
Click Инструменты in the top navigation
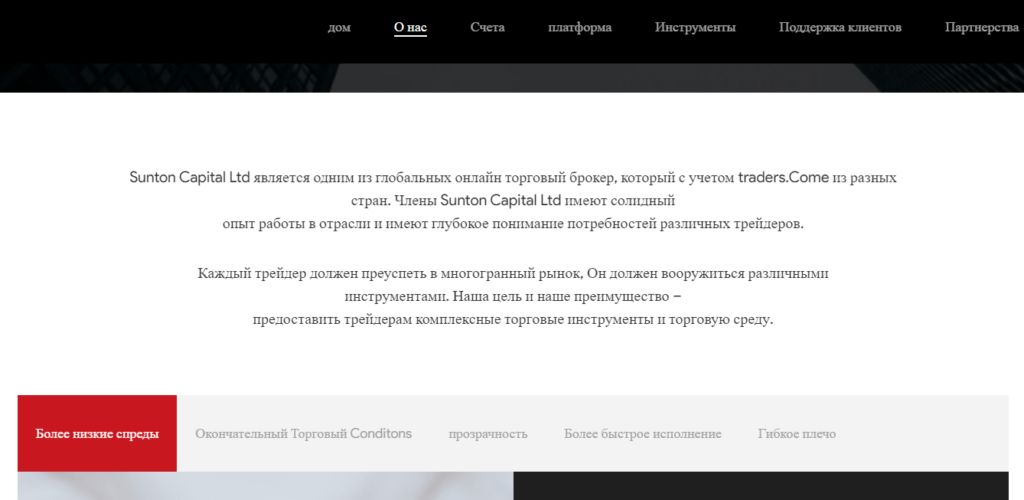point(696,27)
